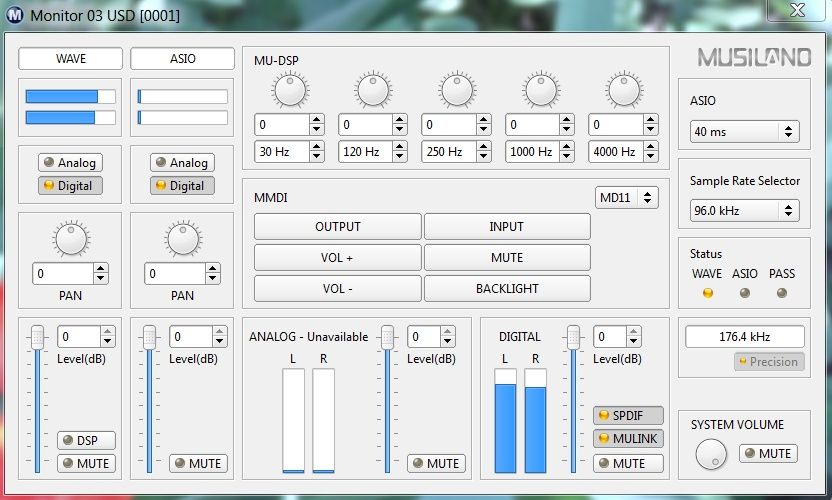The image size is (832, 500).
Task: Click the 4000 Hz band gain knob
Action: [x=624, y=90]
